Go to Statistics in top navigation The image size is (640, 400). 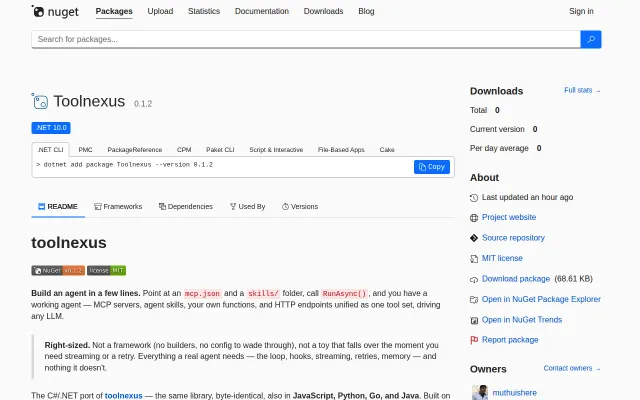pos(204,11)
